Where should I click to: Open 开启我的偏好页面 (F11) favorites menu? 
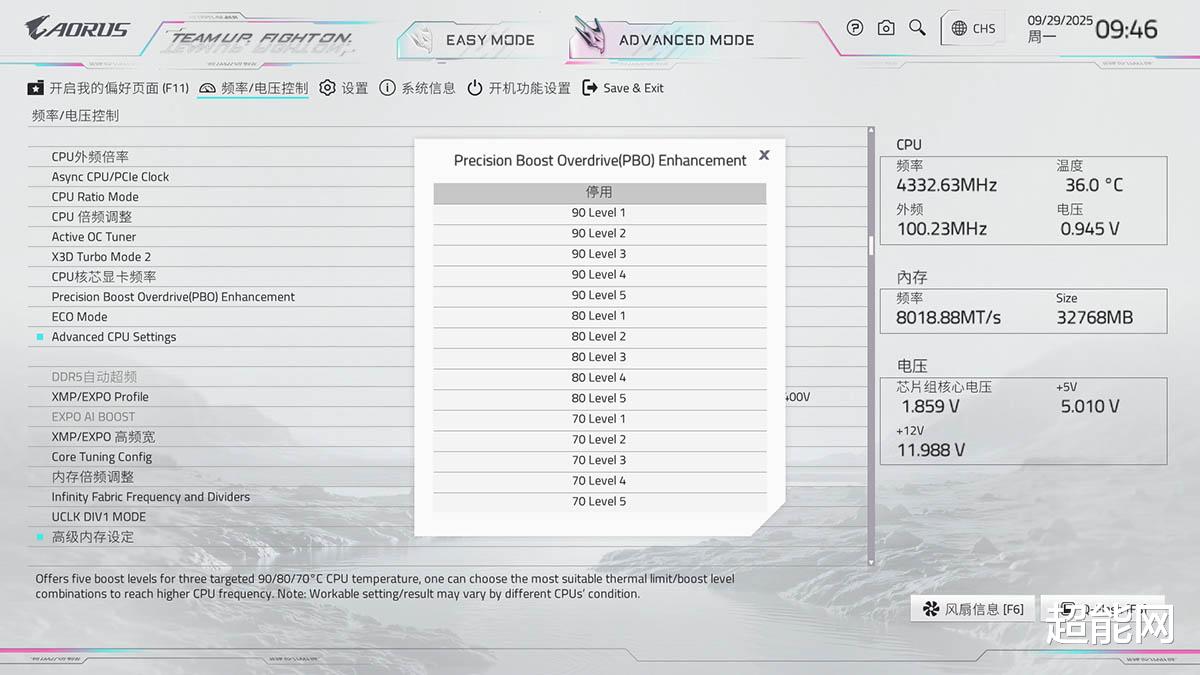click(x=108, y=88)
